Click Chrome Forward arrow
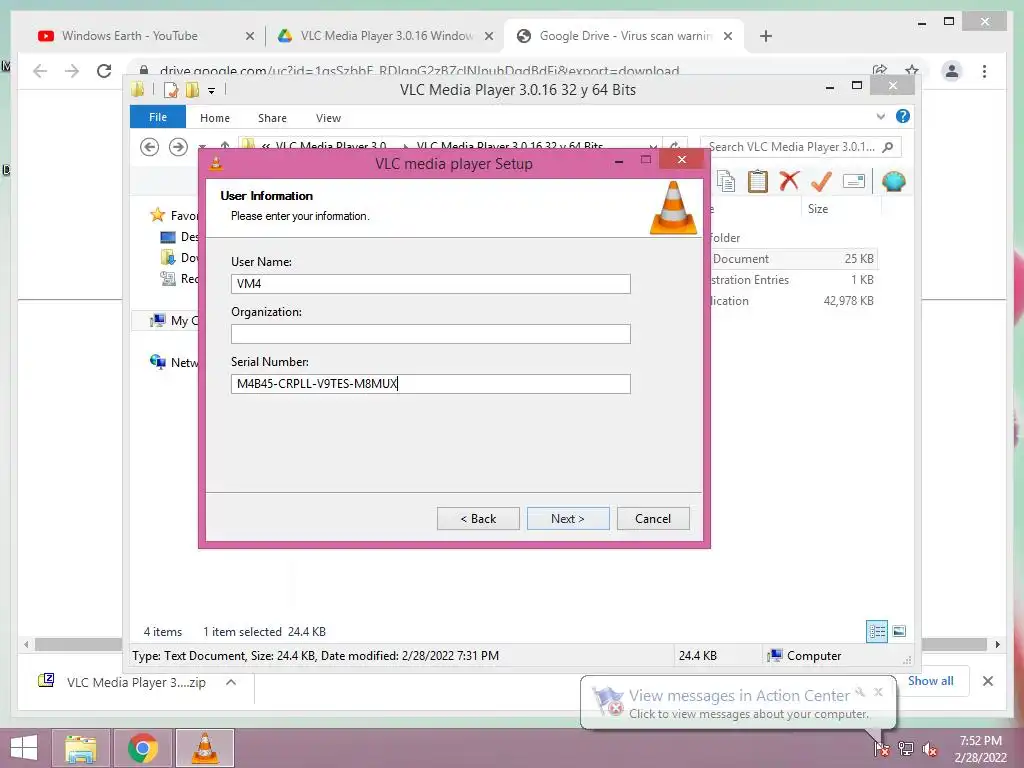This screenshot has width=1024, height=768. pyautogui.click(x=72, y=71)
